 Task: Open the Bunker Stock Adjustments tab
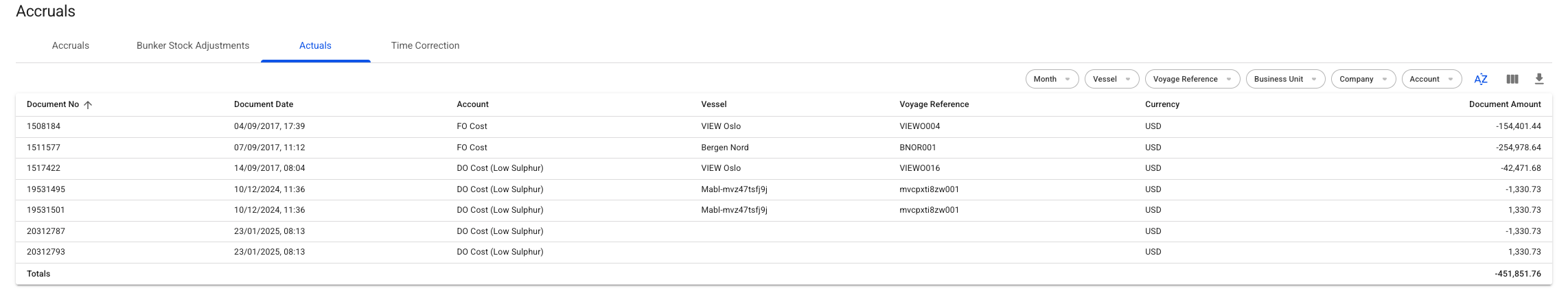[x=193, y=46]
